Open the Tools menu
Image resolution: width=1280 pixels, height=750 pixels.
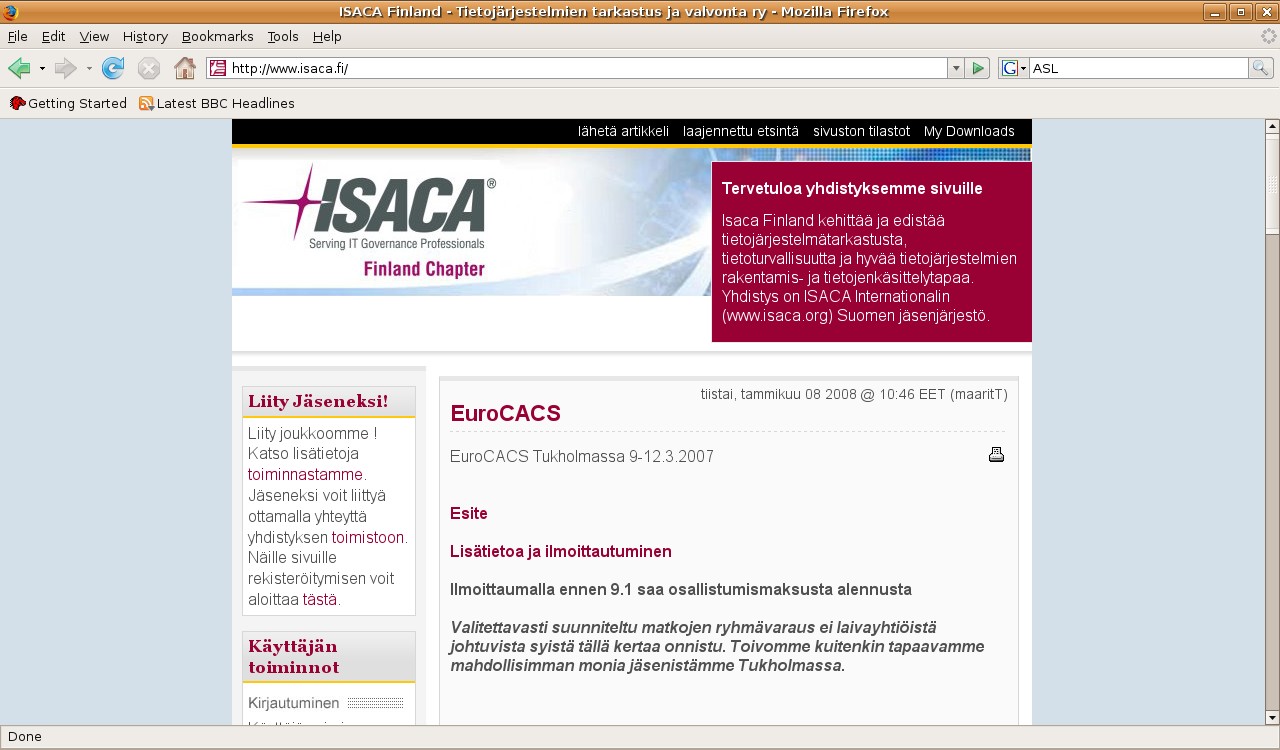pyautogui.click(x=283, y=36)
